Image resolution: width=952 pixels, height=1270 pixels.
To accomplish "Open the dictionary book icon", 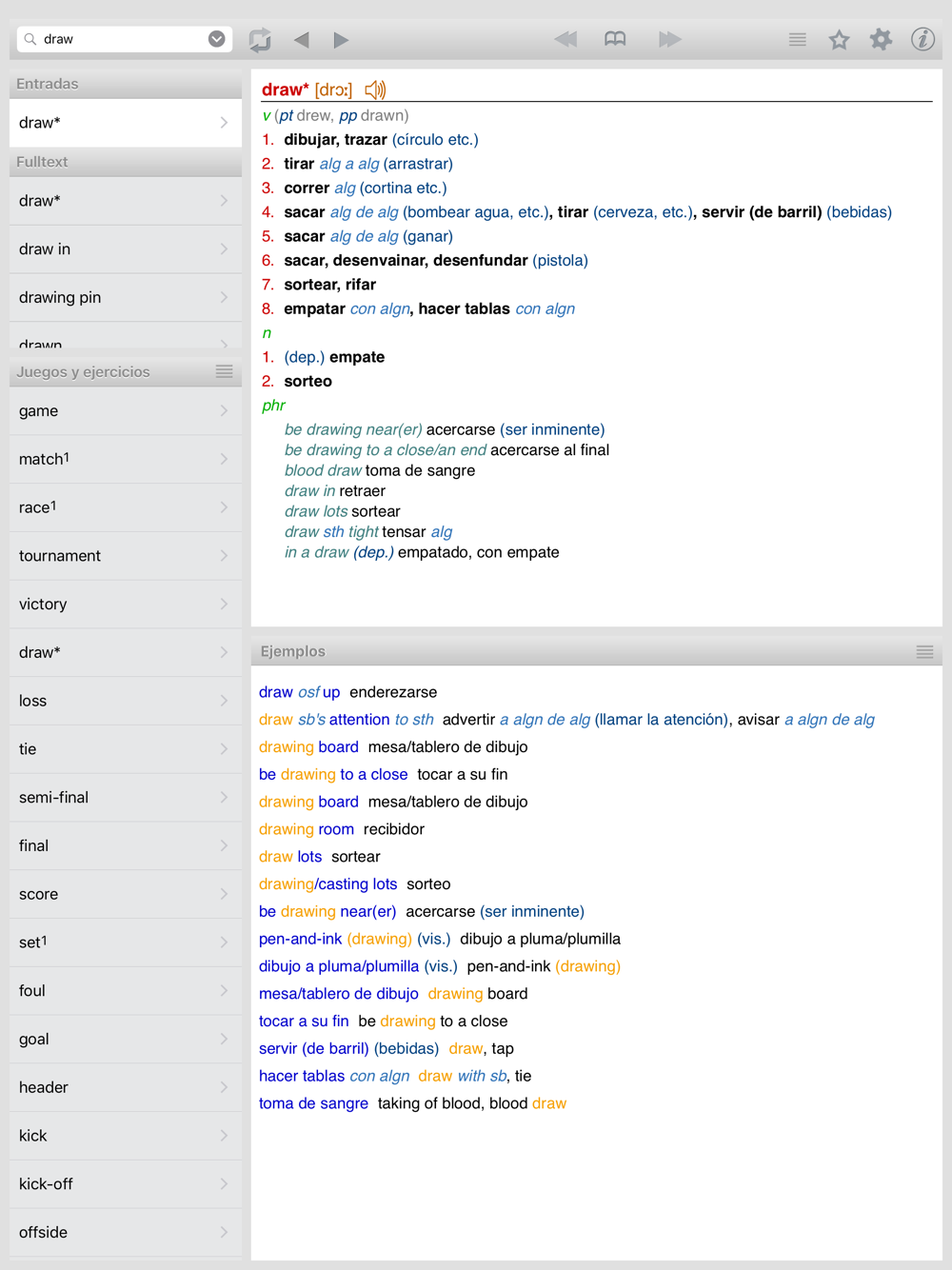I will (x=615, y=39).
